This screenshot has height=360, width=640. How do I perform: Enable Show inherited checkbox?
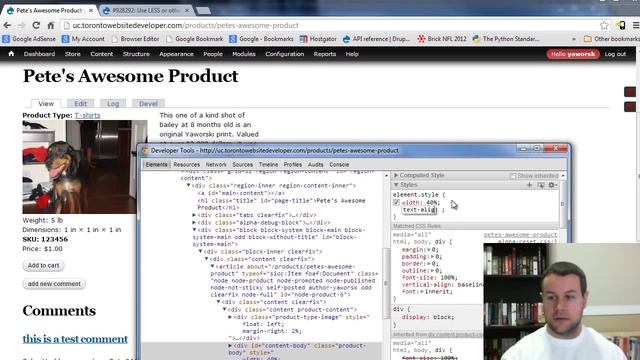pyautogui.click(x=513, y=176)
